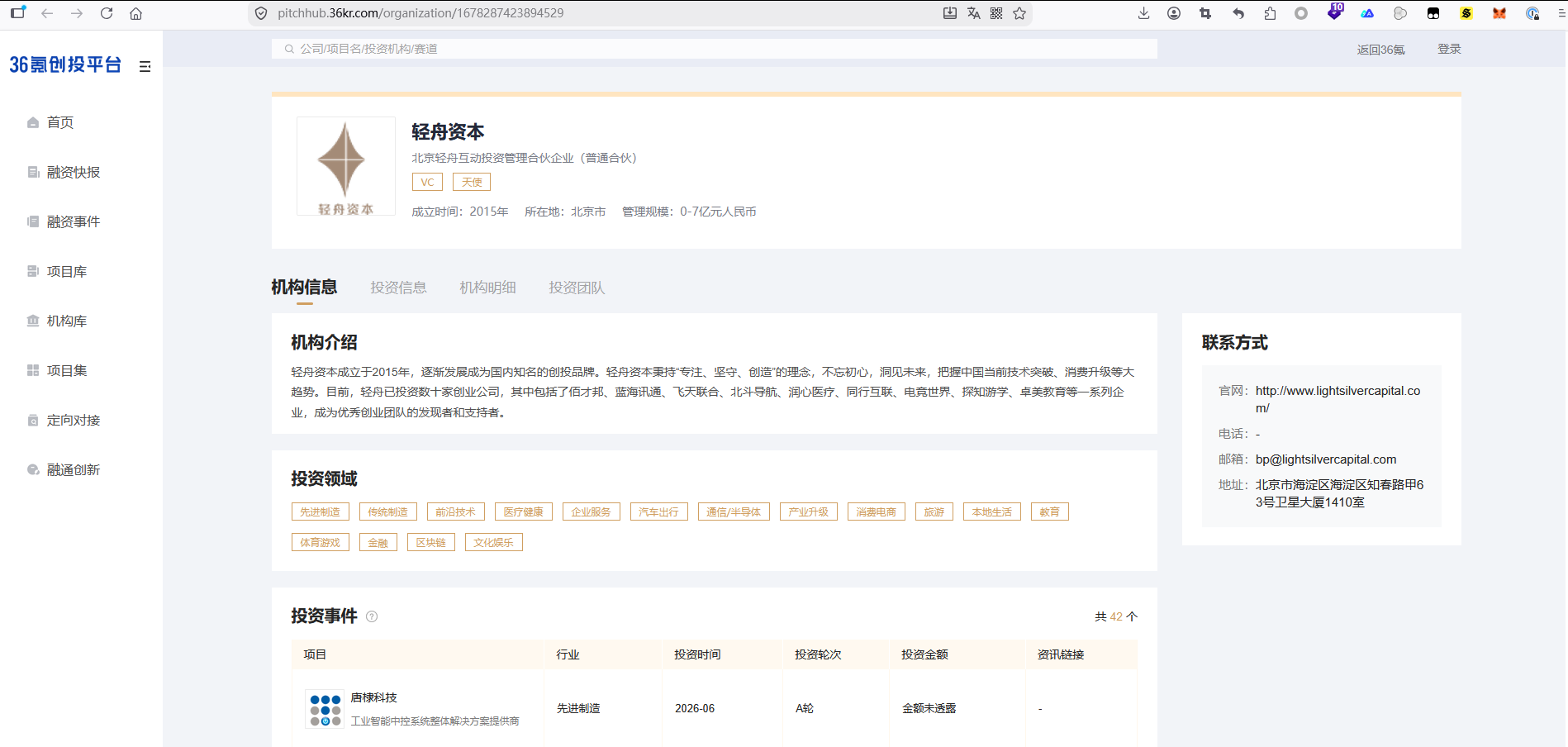1568x747 pixels.
Task: Reload the current page
Action: [107, 13]
